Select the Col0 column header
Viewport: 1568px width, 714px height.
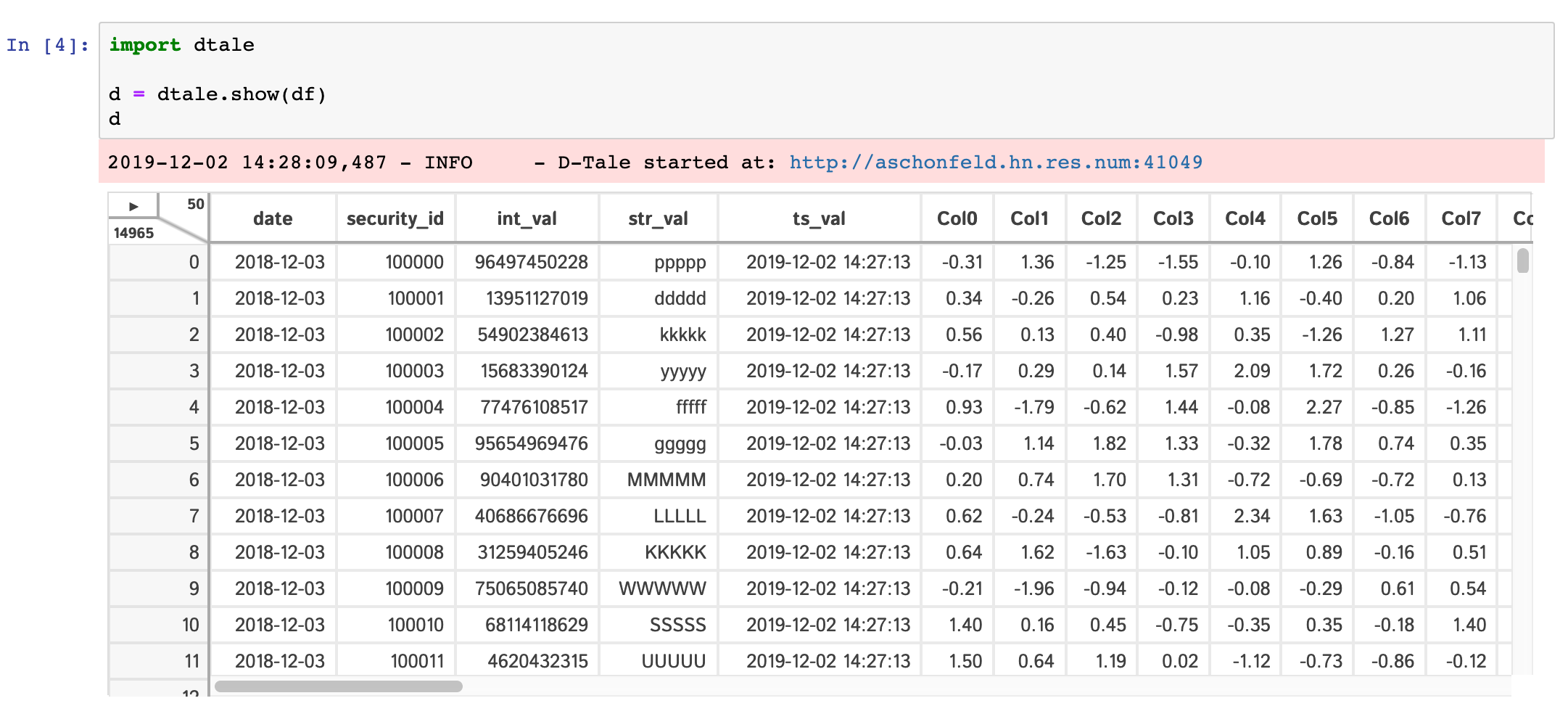coord(957,218)
